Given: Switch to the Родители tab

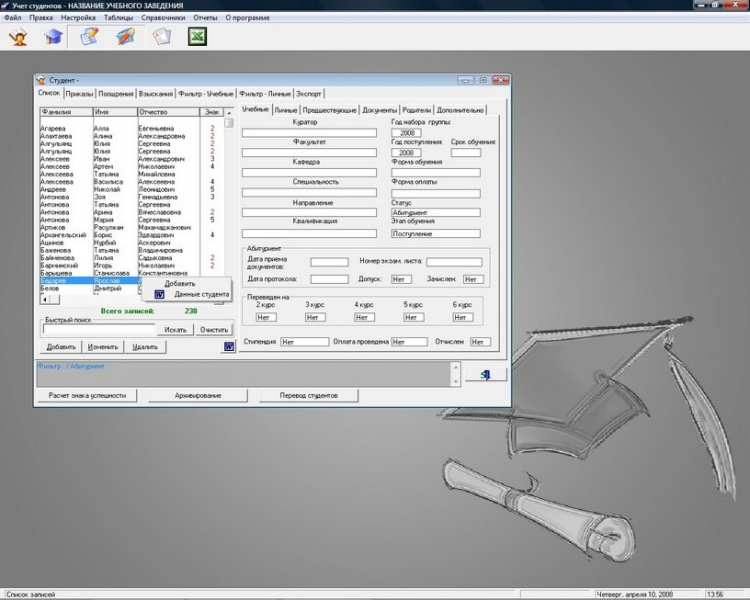Looking at the screenshot, I should pyautogui.click(x=417, y=110).
